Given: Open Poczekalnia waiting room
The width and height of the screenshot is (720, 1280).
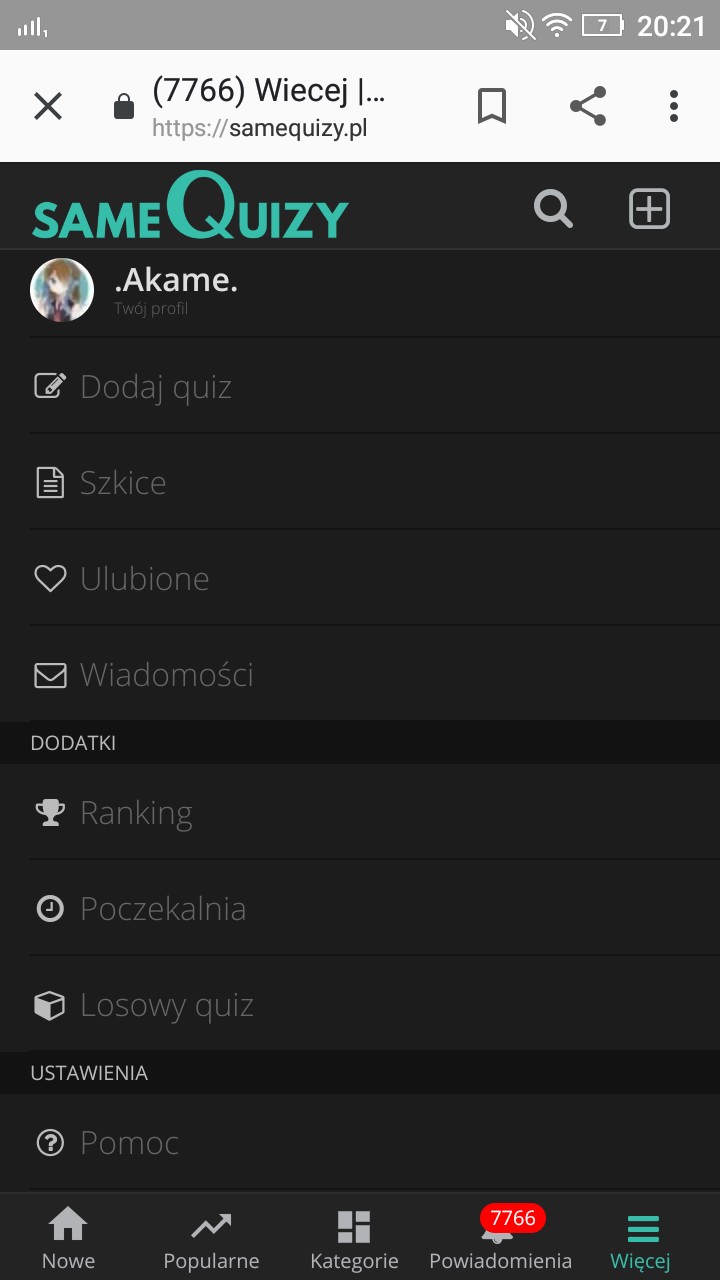Looking at the screenshot, I should tap(163, 909).
